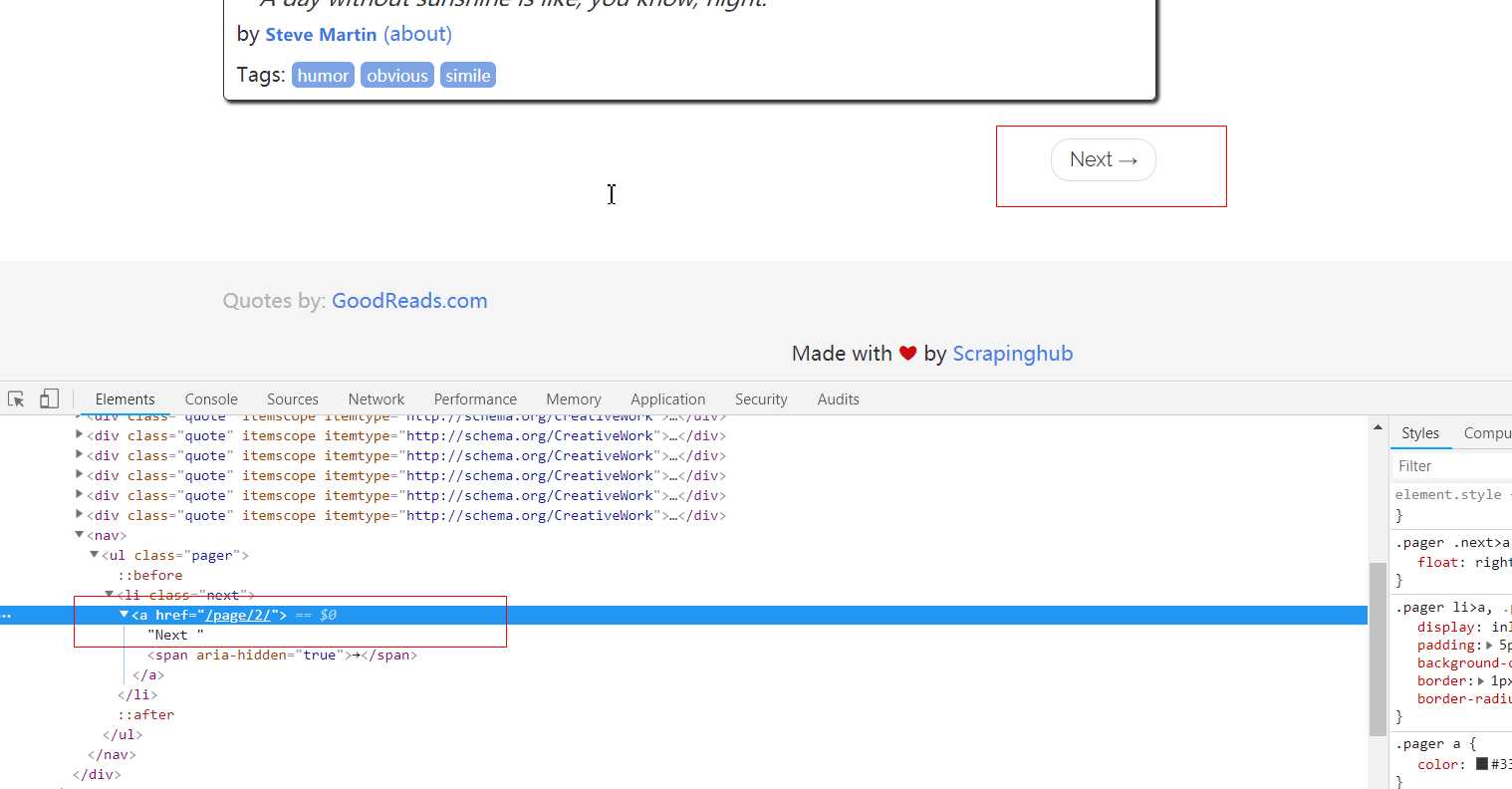Click the Elements panel scrollbar up arrow

tap(1378, 427)
